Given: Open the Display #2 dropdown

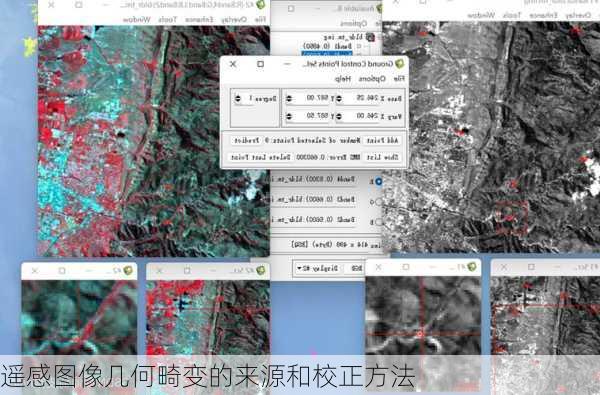Looking at the screenshot, I should point(318,269).
